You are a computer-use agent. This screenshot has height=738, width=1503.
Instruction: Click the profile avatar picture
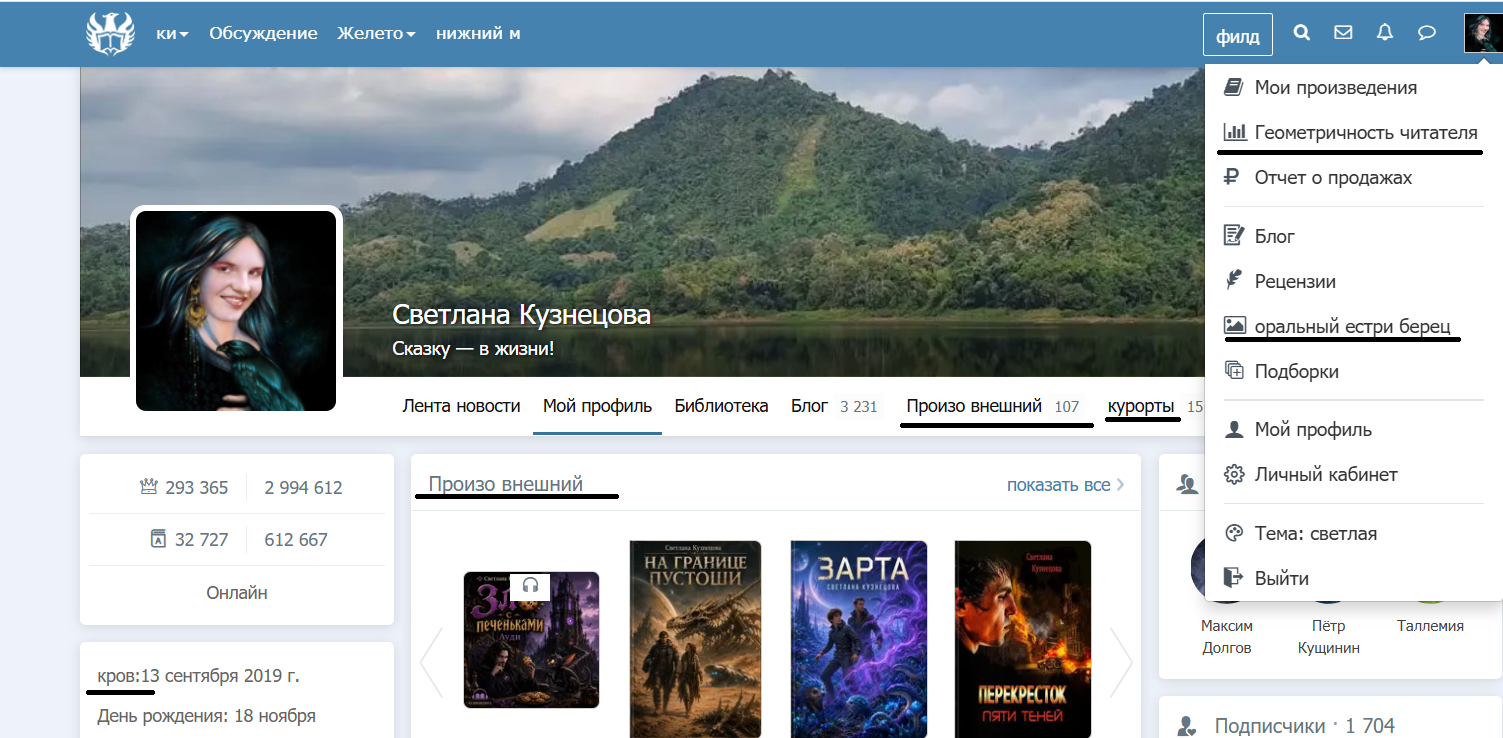coord(236,310)
